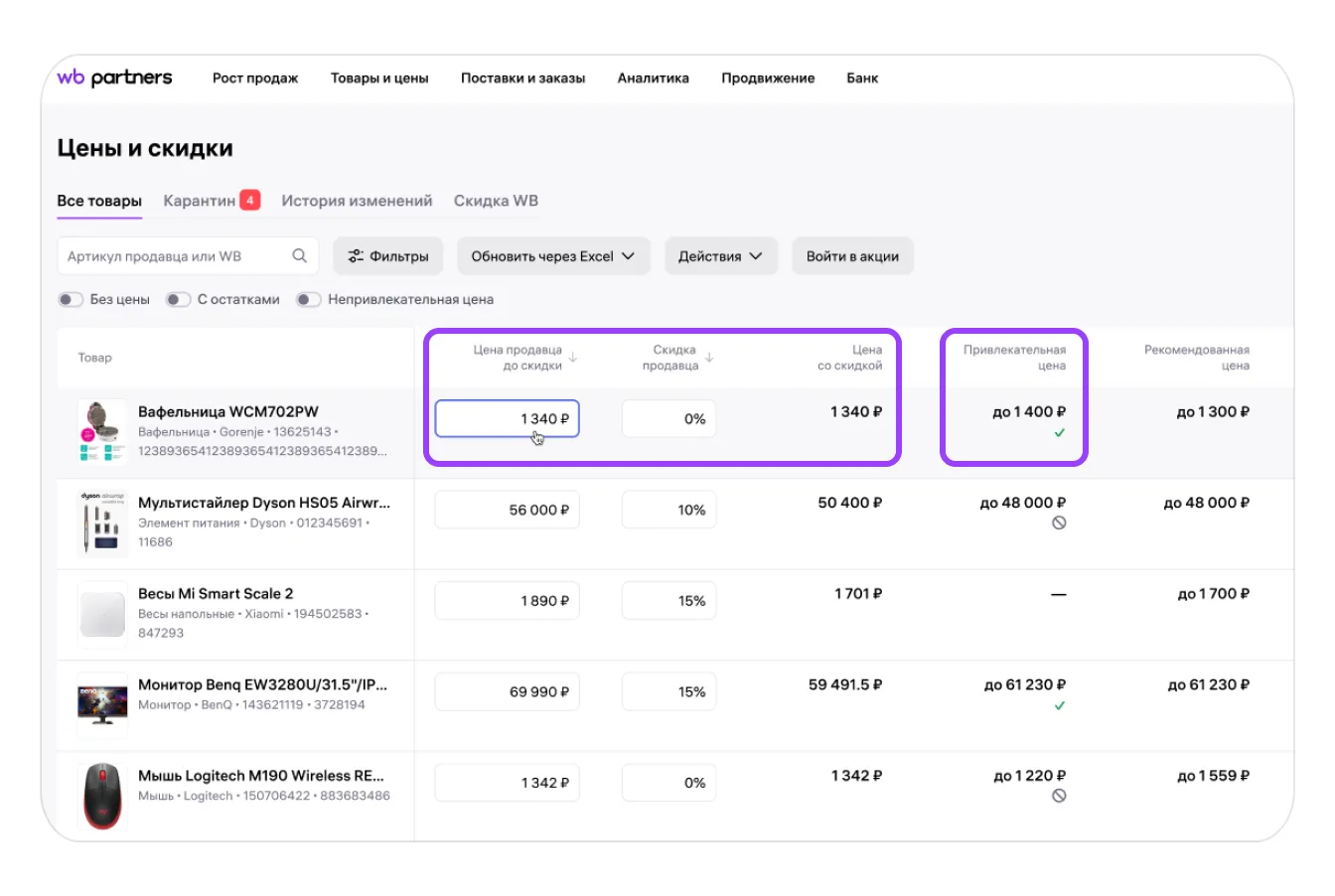Click the Войти в акции button
Screen dimensions: 1335x896
[852, 256]
